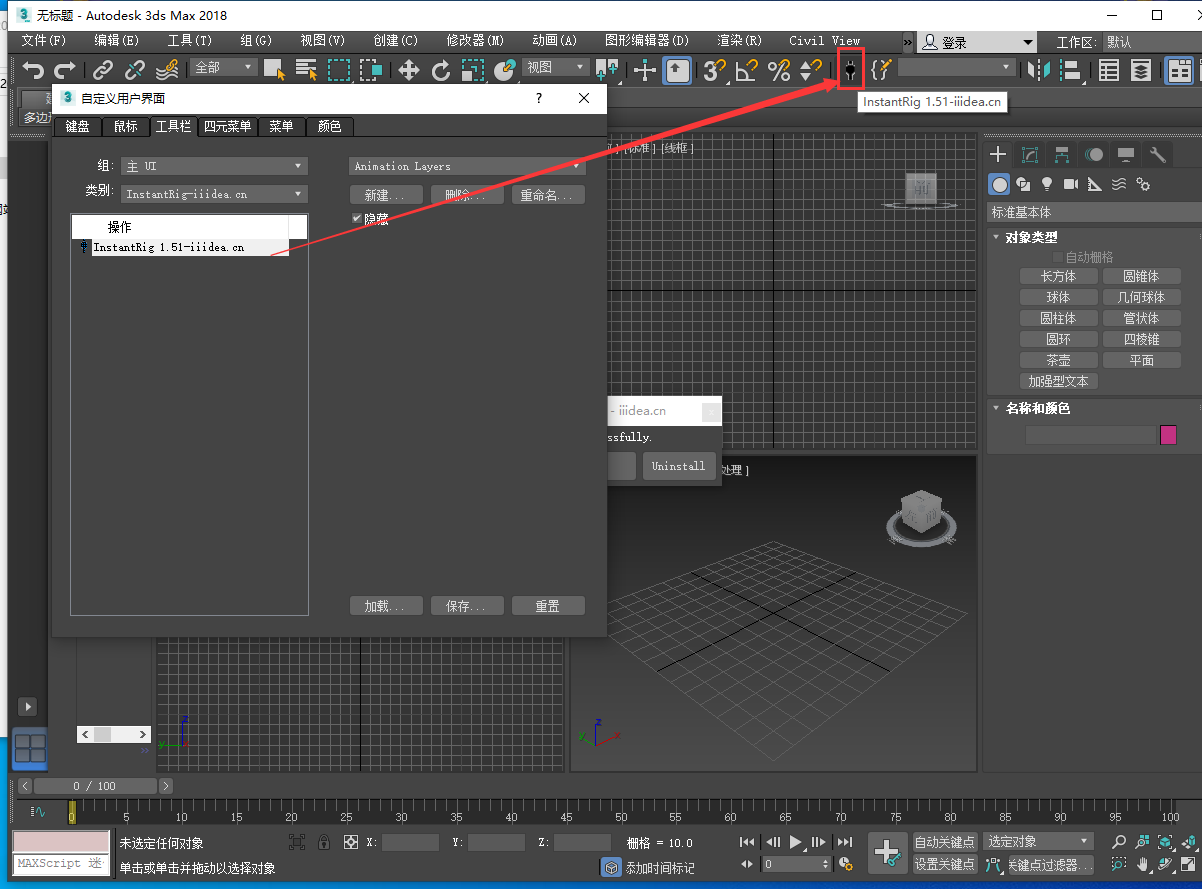Click the Redo arrow in main toolbar
The image size is (1202, 889).
click(65, 70)
